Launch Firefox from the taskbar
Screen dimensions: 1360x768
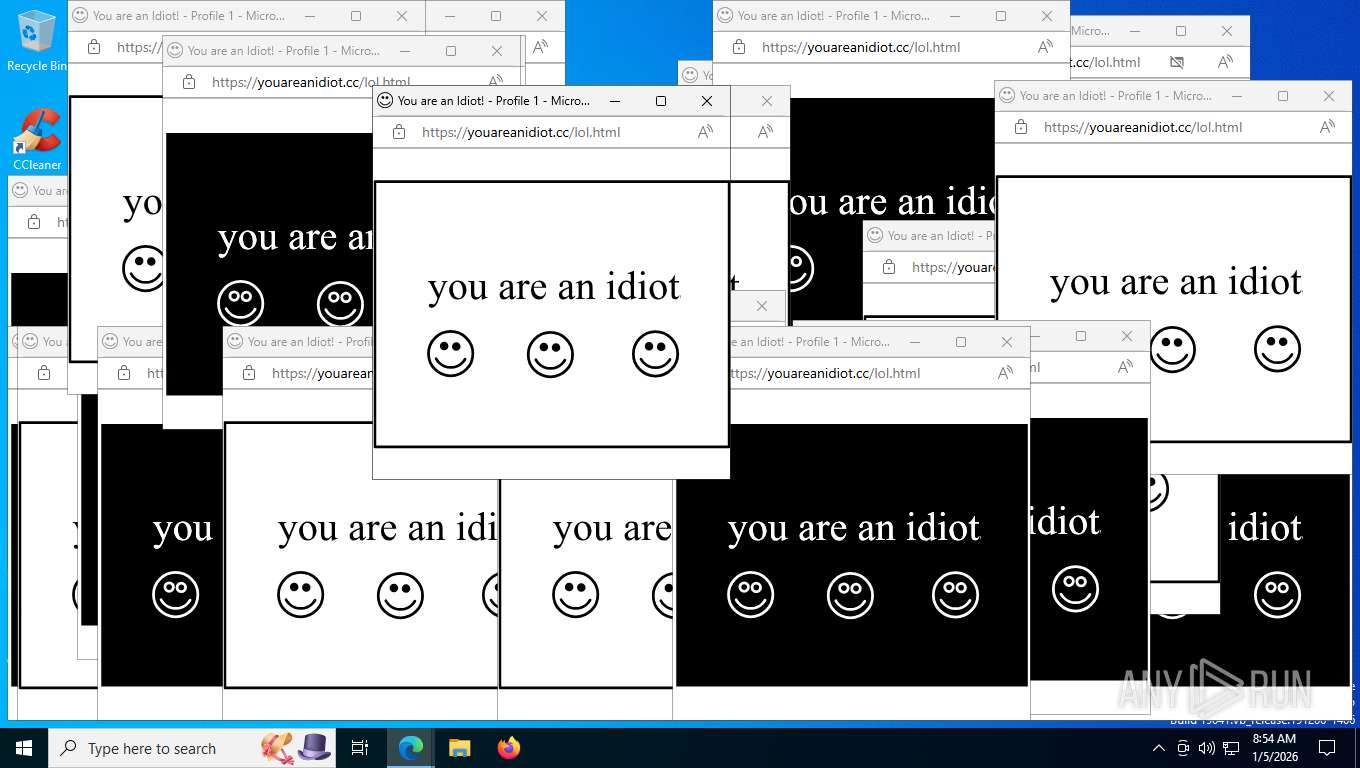point(509,748)
